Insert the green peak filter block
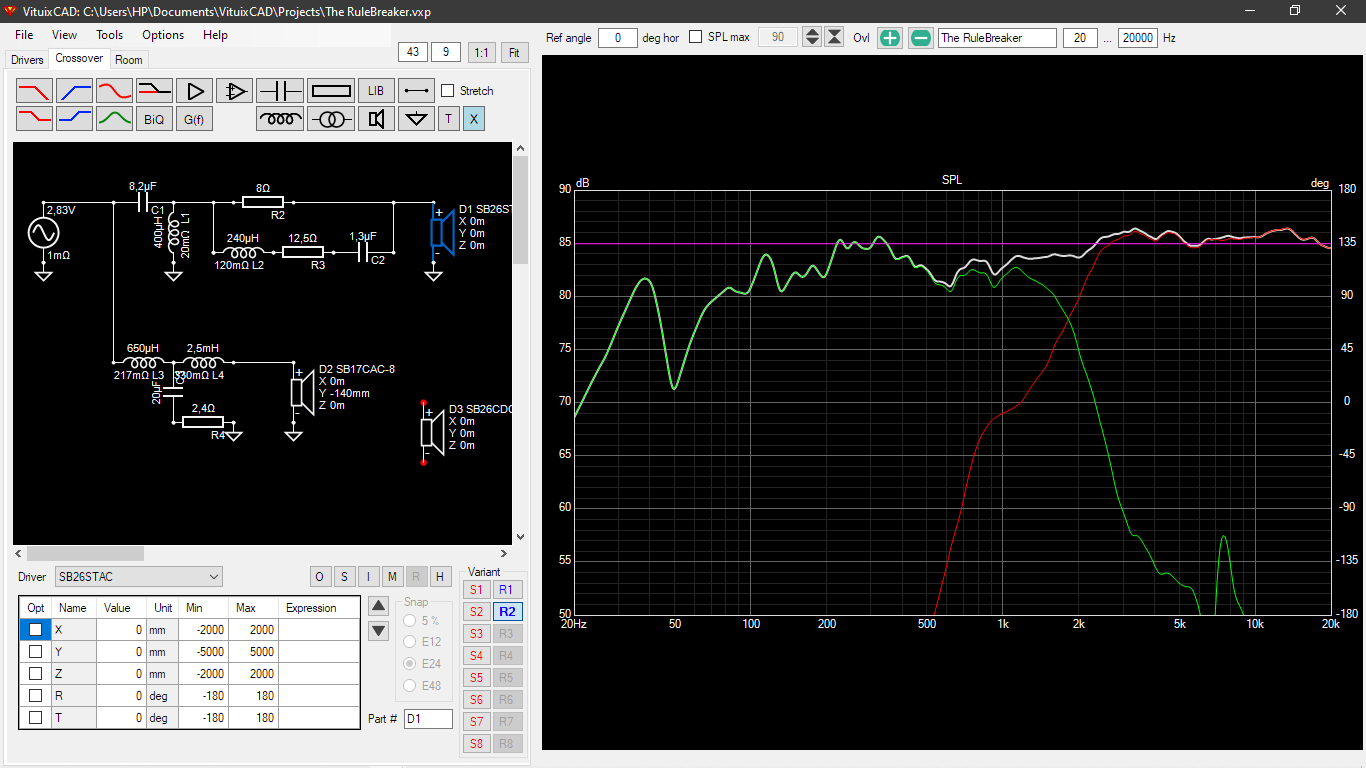 click(x=115, y=119)
